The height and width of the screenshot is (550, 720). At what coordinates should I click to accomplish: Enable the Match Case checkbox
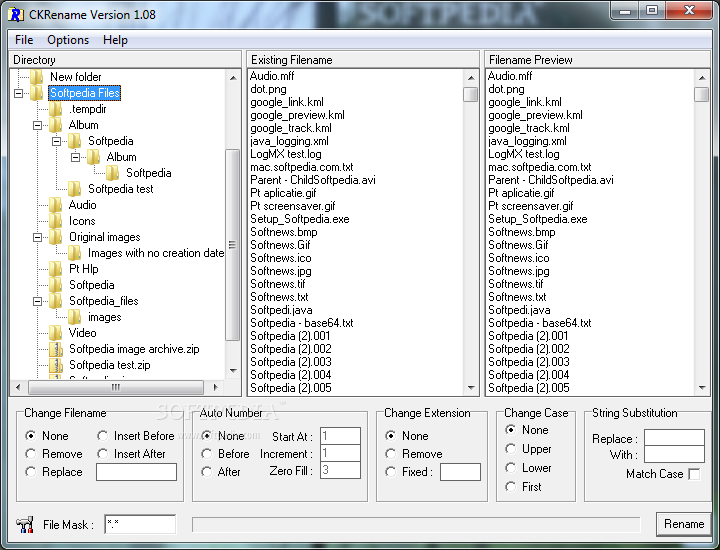tap(694, 474)
